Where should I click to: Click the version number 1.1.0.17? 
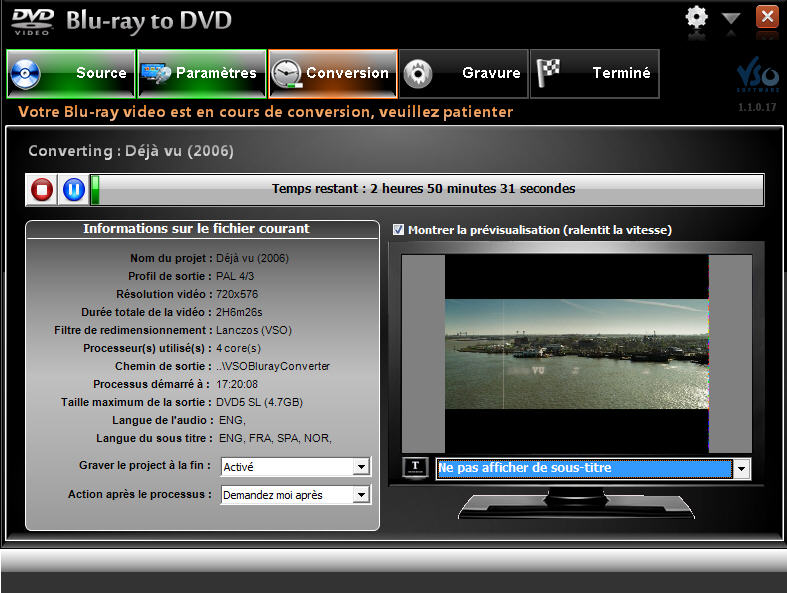coord(757,107)
